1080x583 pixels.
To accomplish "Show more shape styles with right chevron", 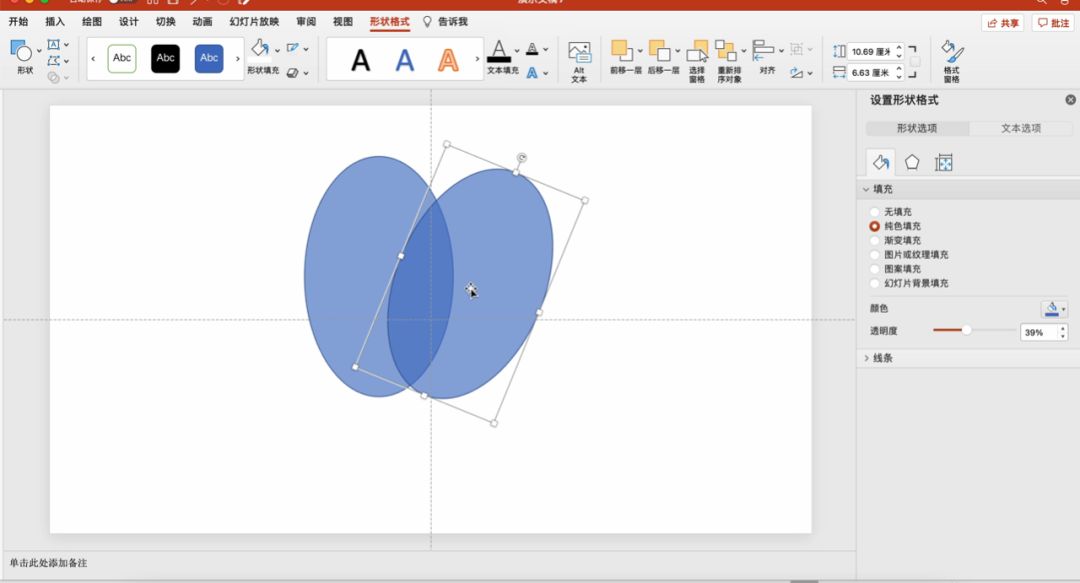I will pyautogui.click(x=238, y=59).
